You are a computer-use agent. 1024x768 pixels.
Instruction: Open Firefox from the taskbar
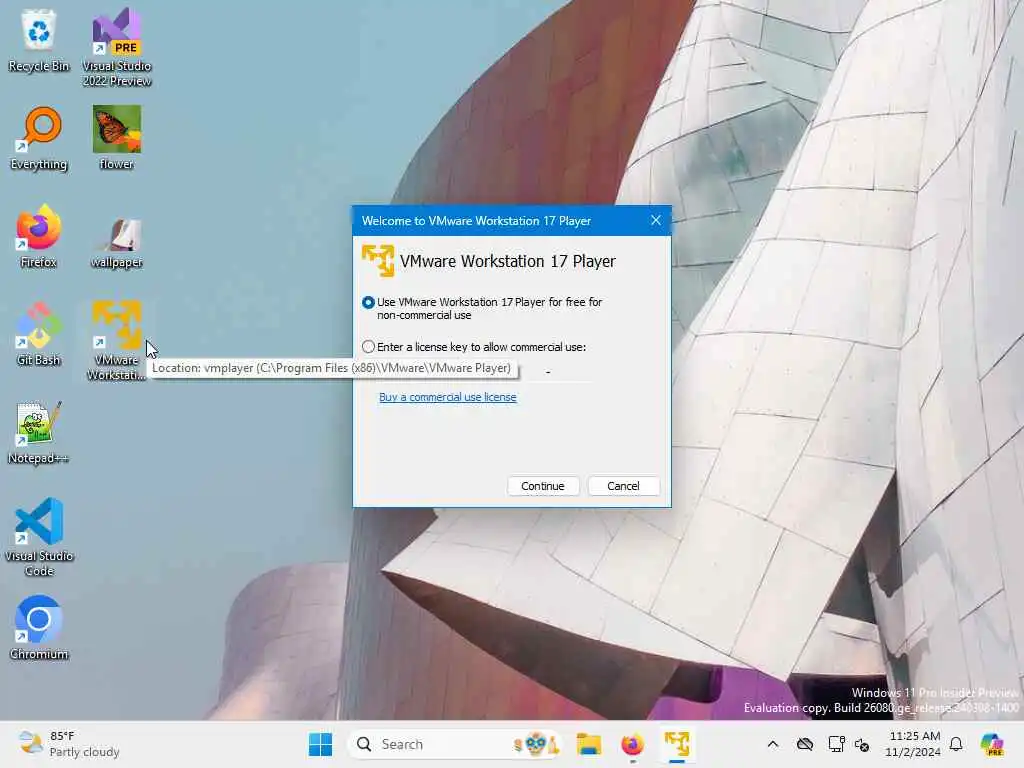[632, 744]
